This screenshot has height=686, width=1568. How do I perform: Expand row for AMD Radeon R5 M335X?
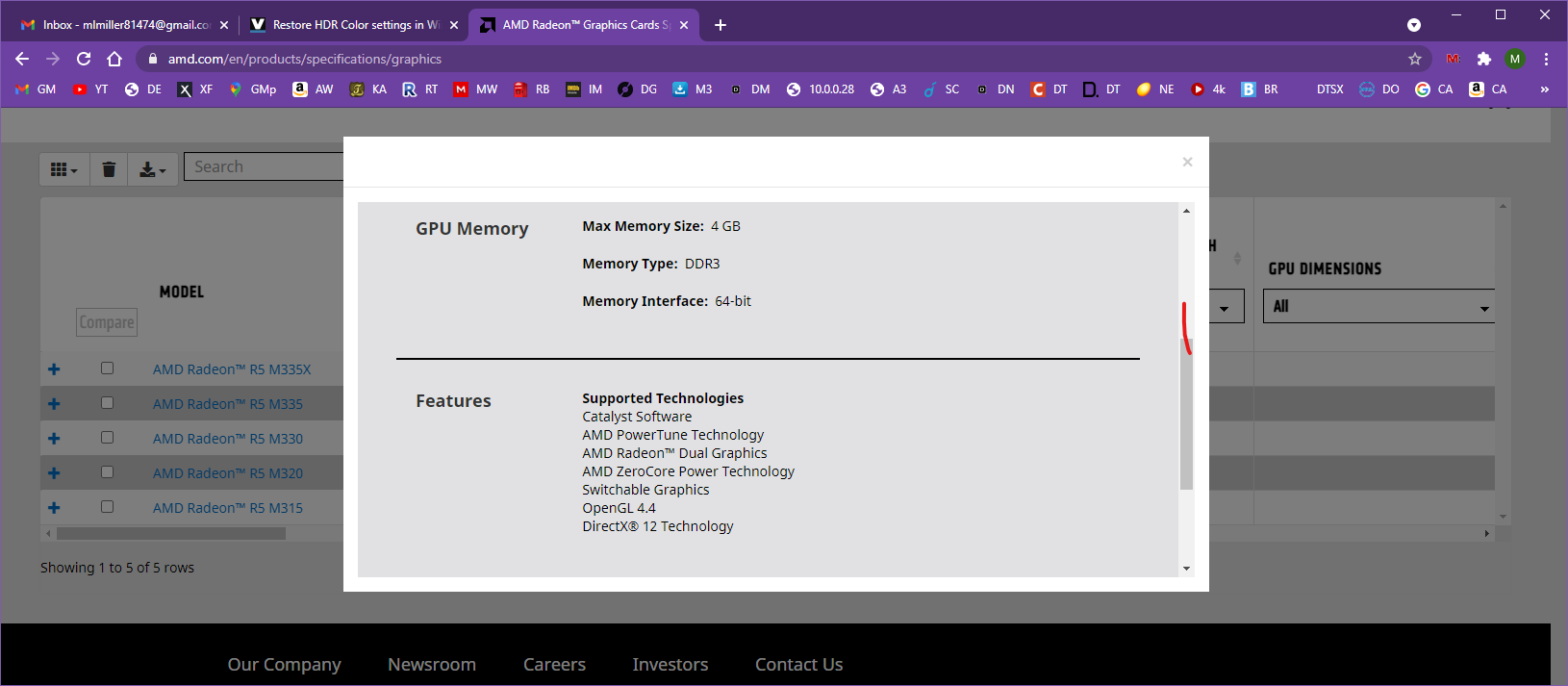[x=54, y=369]
